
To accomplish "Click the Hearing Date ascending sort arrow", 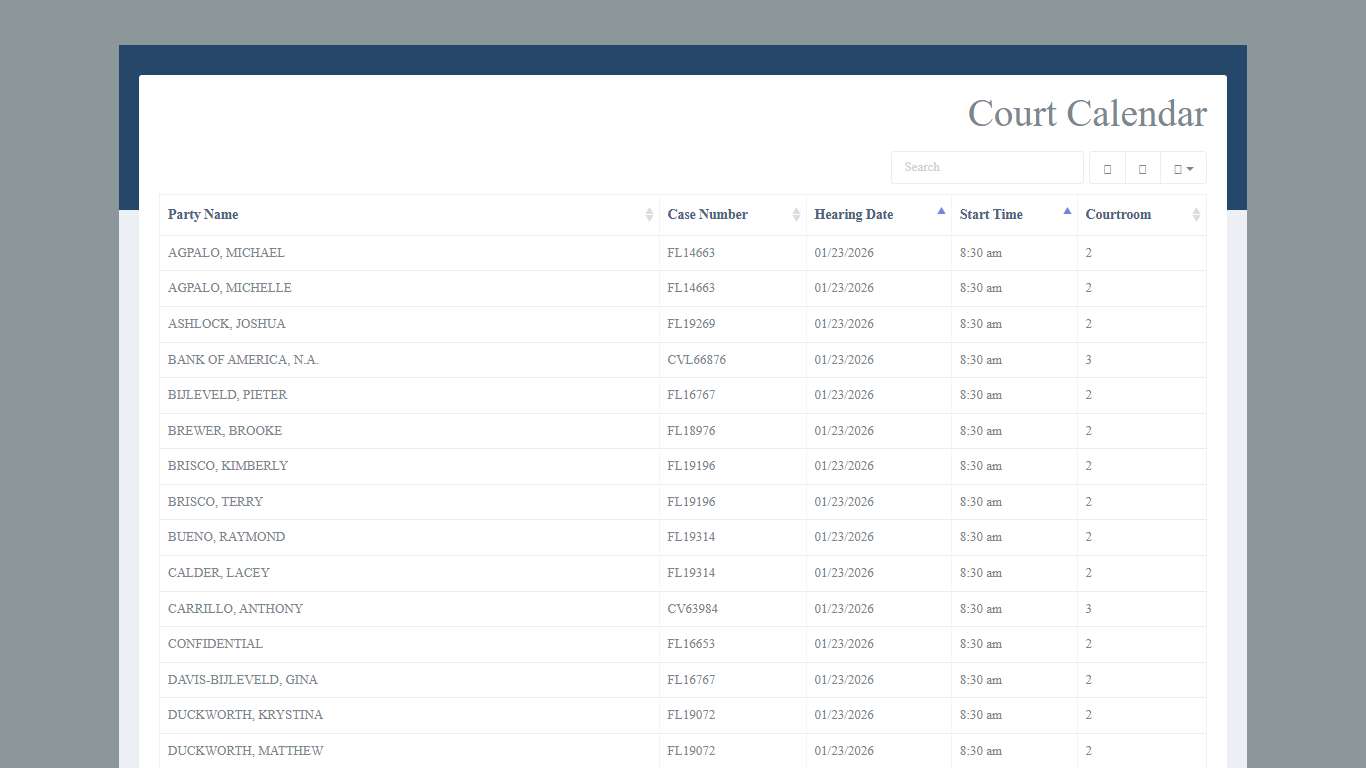I will pyautogui.click(x=941, y=211).
